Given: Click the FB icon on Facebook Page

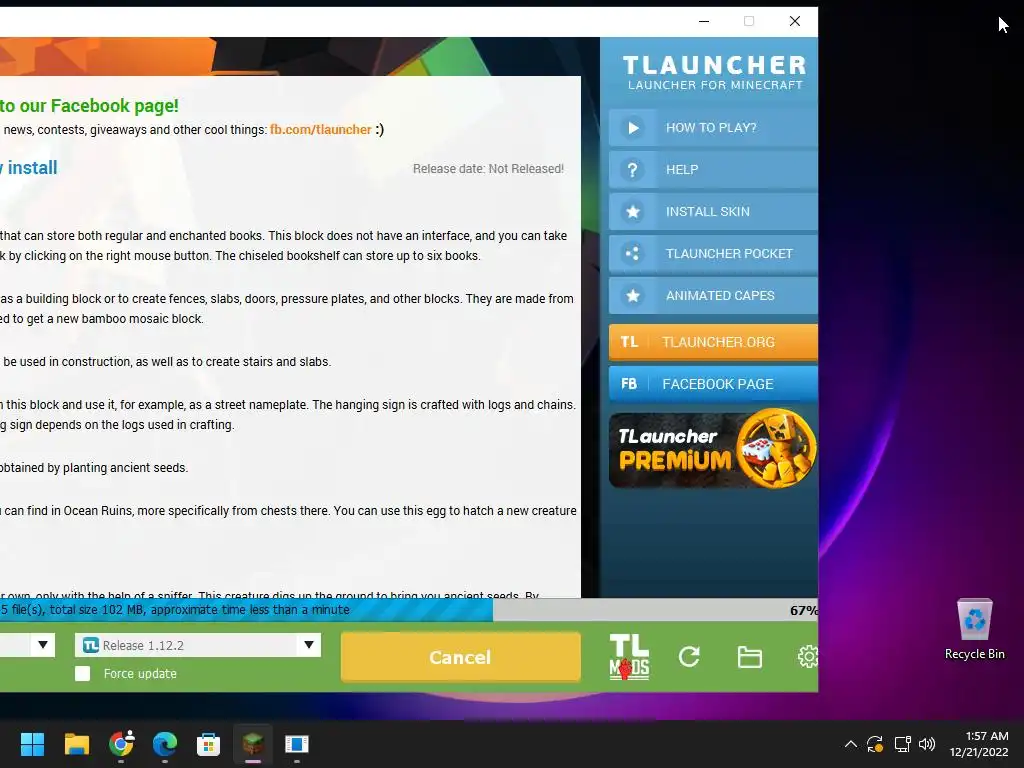Looking at the screenshot, I should (629, 384).
